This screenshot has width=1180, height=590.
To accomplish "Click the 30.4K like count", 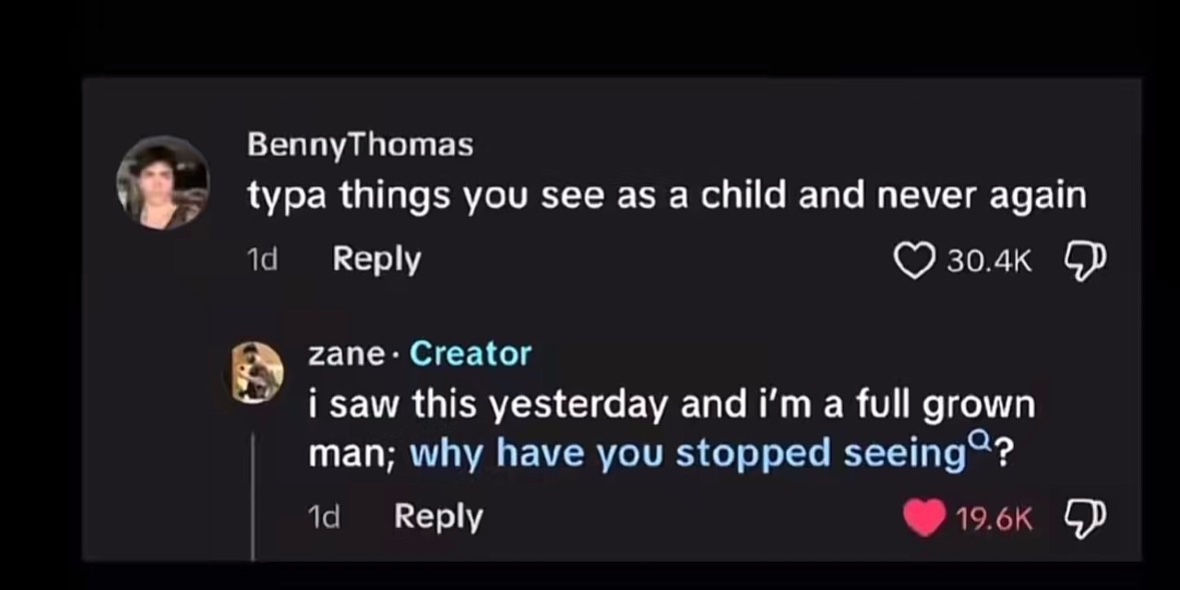I will click(x=988, y=262).
